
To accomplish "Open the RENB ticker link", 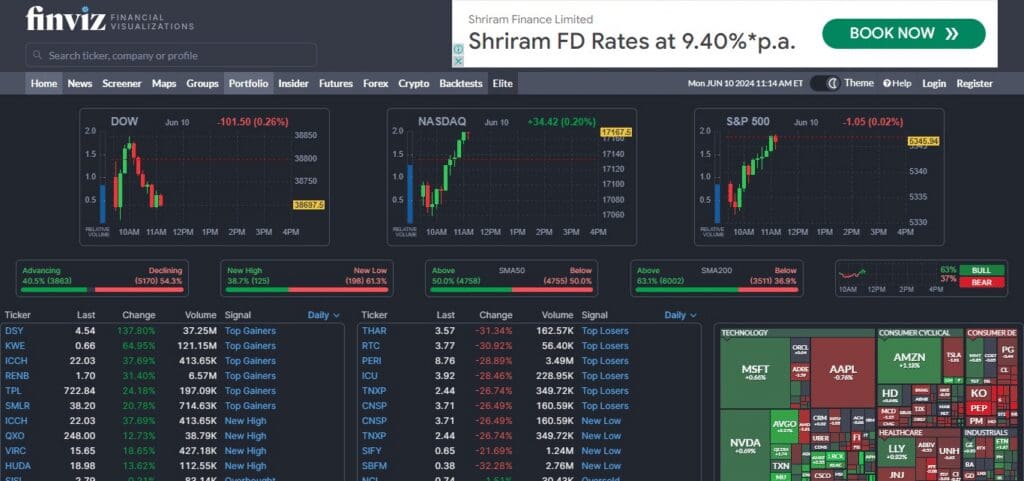I will click(x=16, y=376).
